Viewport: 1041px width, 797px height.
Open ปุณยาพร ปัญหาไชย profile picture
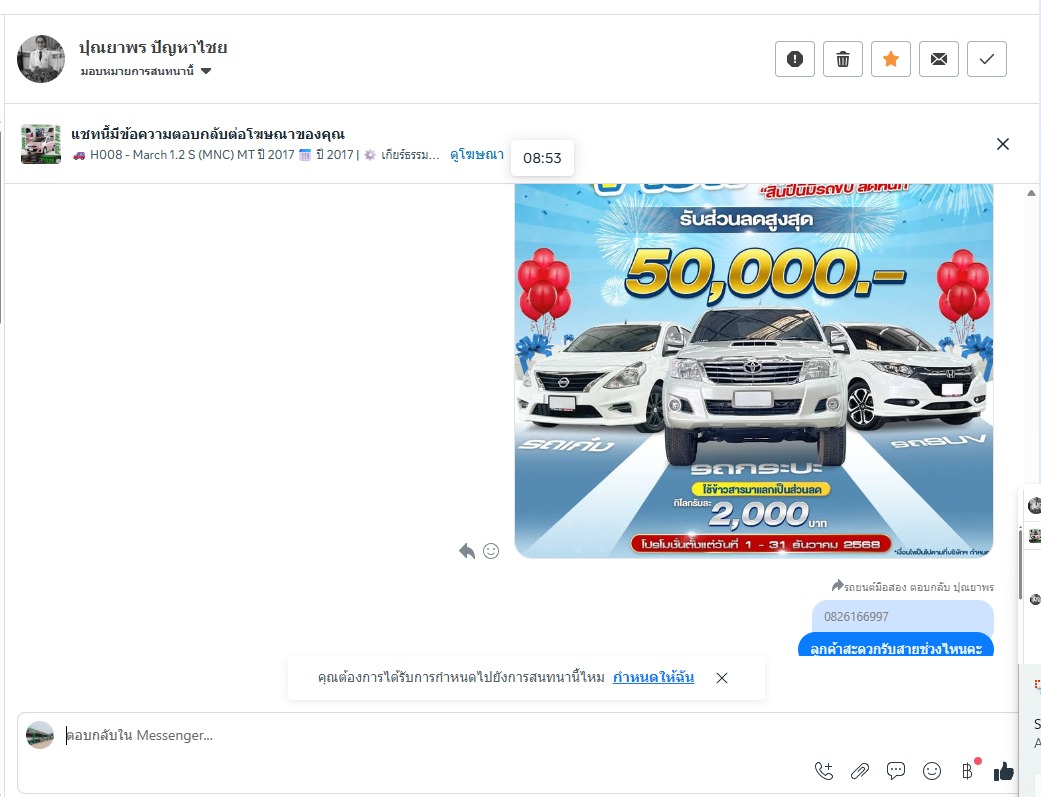click(40, 59)
